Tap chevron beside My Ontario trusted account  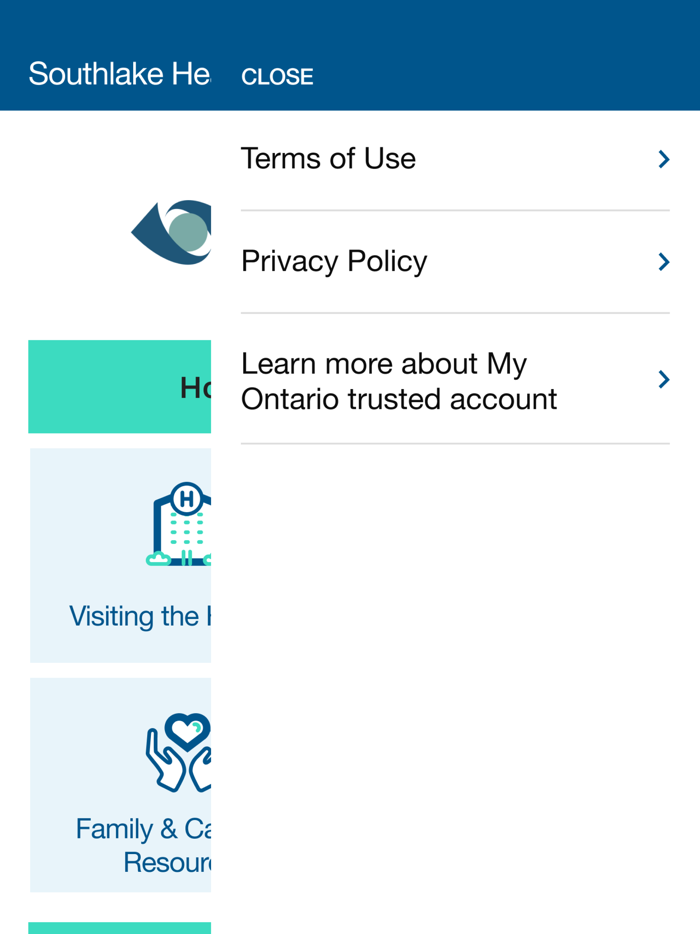pyautogui.click(x=664, y=379)
